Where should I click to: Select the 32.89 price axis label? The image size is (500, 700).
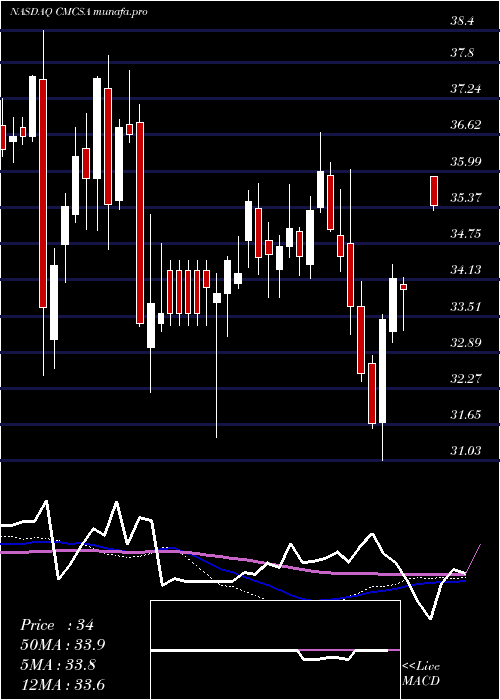(x=465, y=343)
